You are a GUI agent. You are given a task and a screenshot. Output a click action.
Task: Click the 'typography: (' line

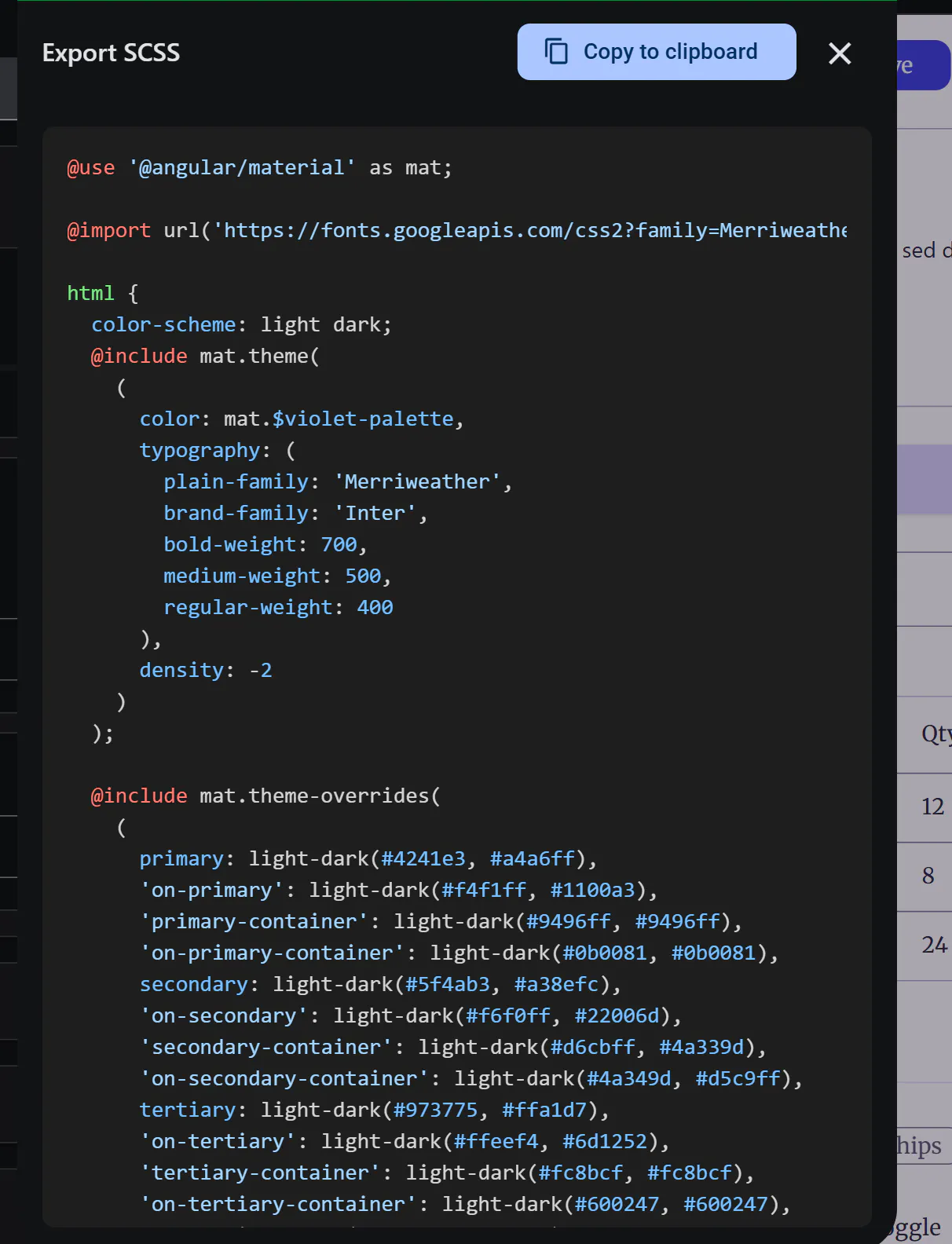click(218, 450)
